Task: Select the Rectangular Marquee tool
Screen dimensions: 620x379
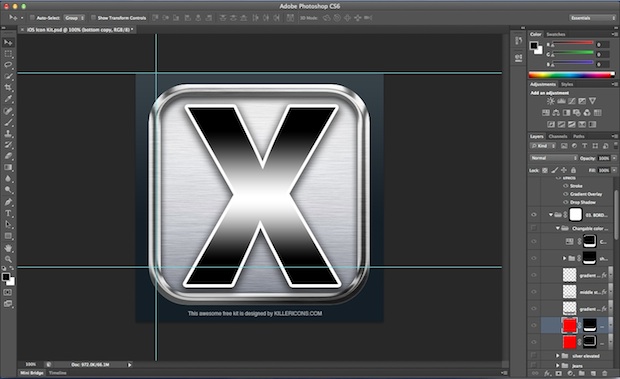Action: point(8,54)
